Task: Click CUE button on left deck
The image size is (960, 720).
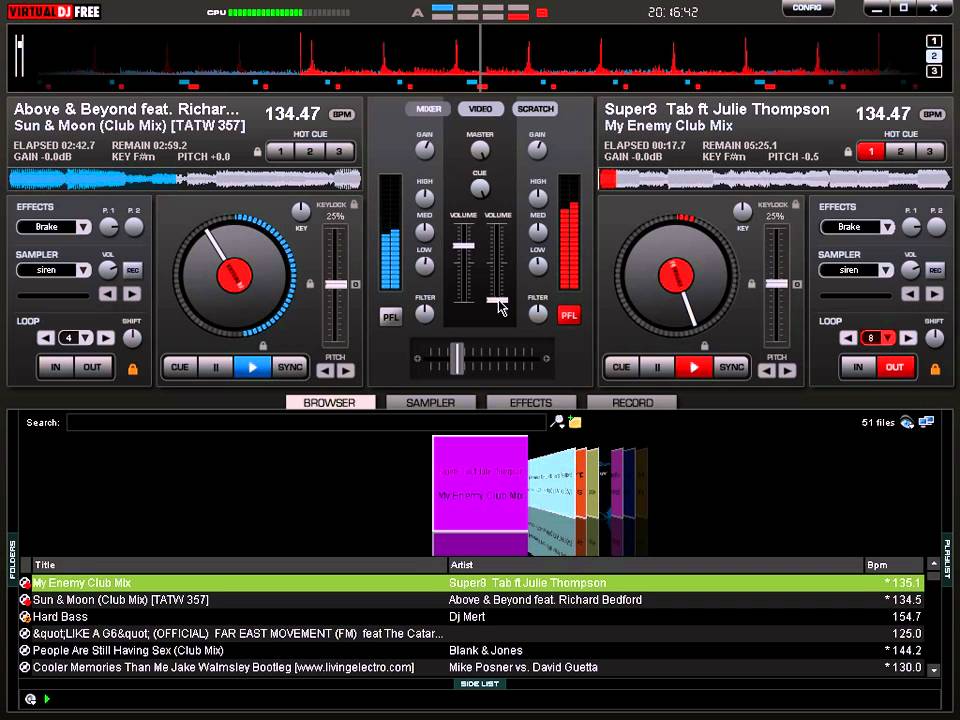Action: point(180,367)
